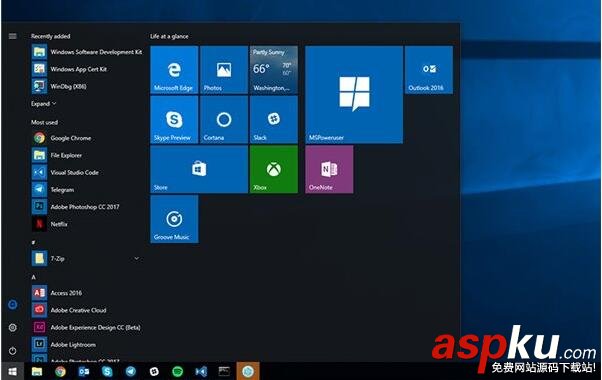Viewport: 602px width, 380px height.
Task: Click the A letter header in app list
Action: pyautogui.click(x=33, y=277)
